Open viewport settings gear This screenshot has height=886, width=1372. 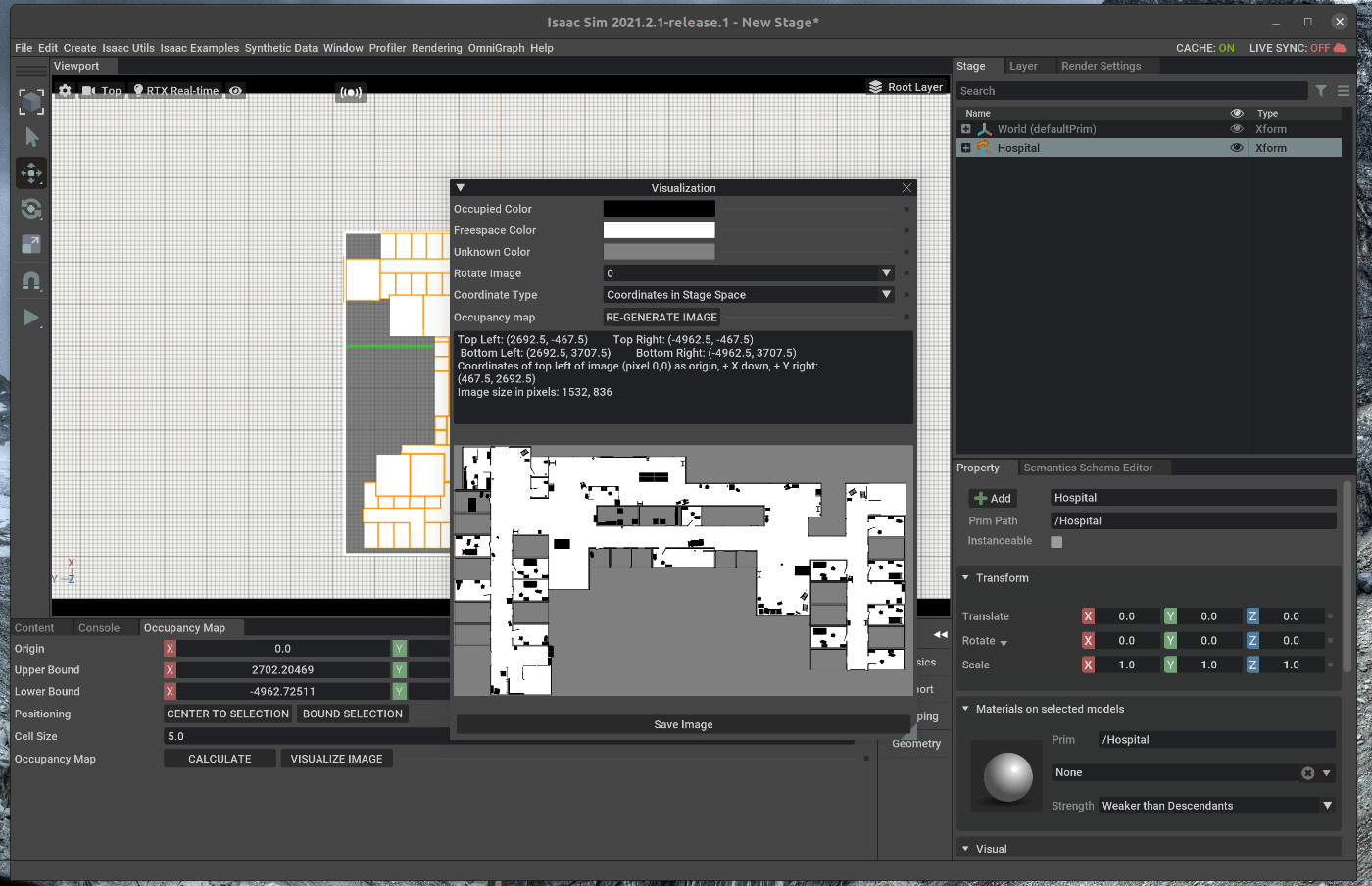(x=65, y=90)
